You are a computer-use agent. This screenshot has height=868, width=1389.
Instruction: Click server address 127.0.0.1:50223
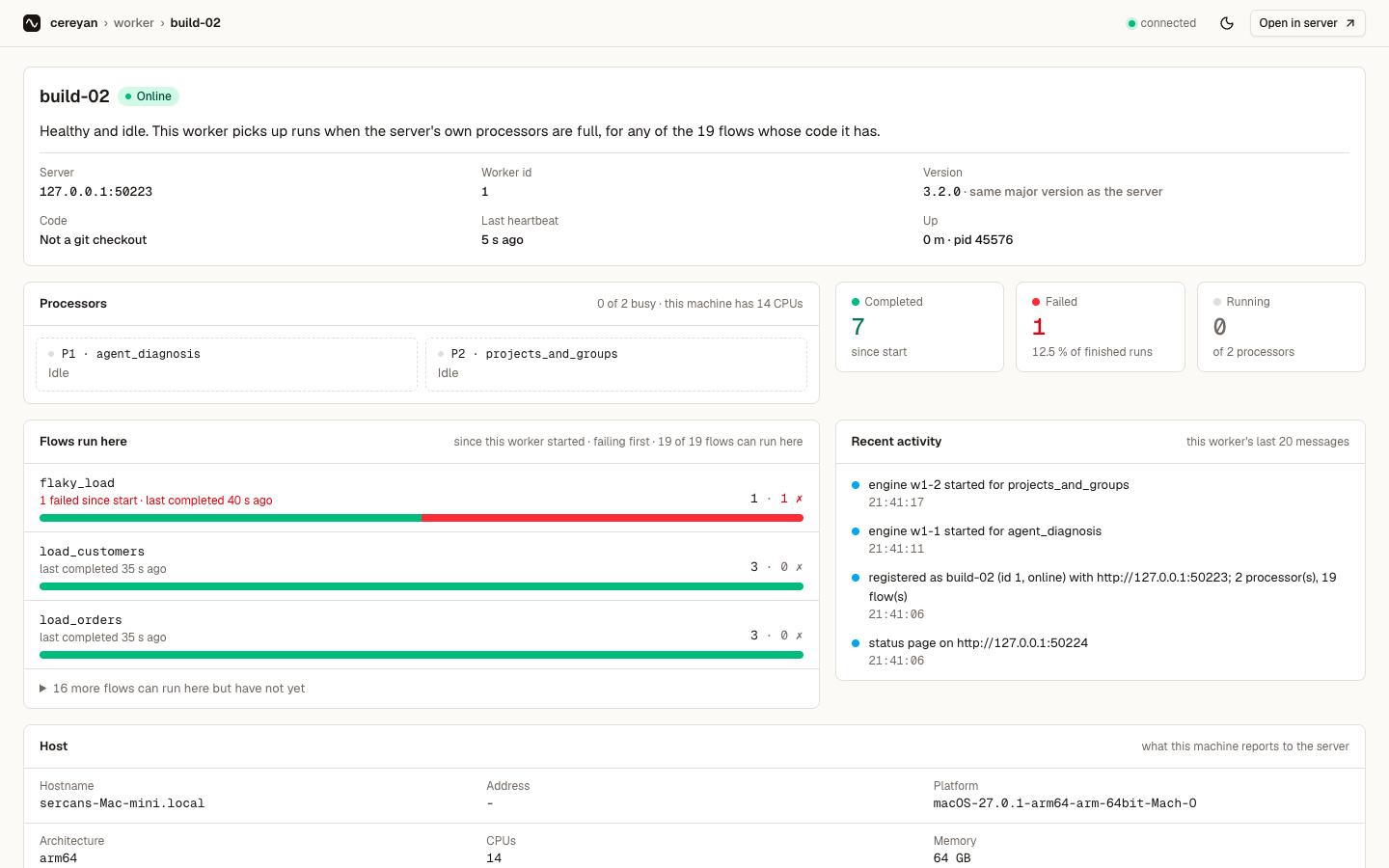click(96, 192)
